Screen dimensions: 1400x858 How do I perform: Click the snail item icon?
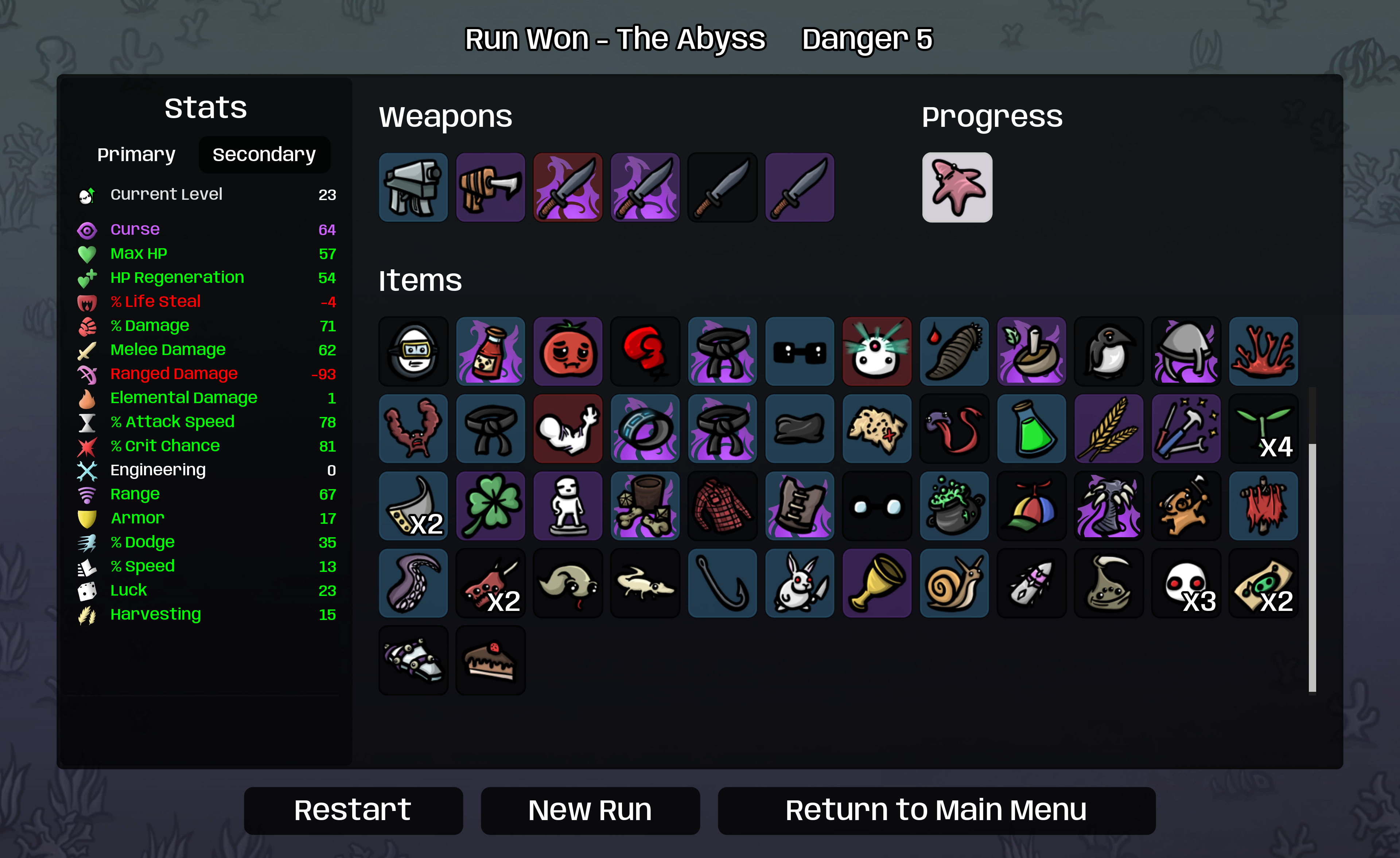(x=954, y=583)
